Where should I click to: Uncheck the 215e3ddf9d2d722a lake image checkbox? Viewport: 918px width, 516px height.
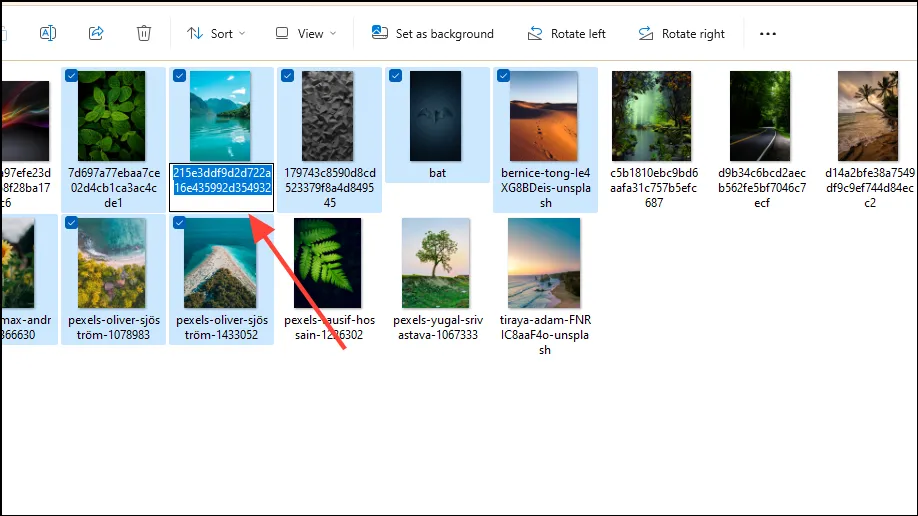point(179,76)
